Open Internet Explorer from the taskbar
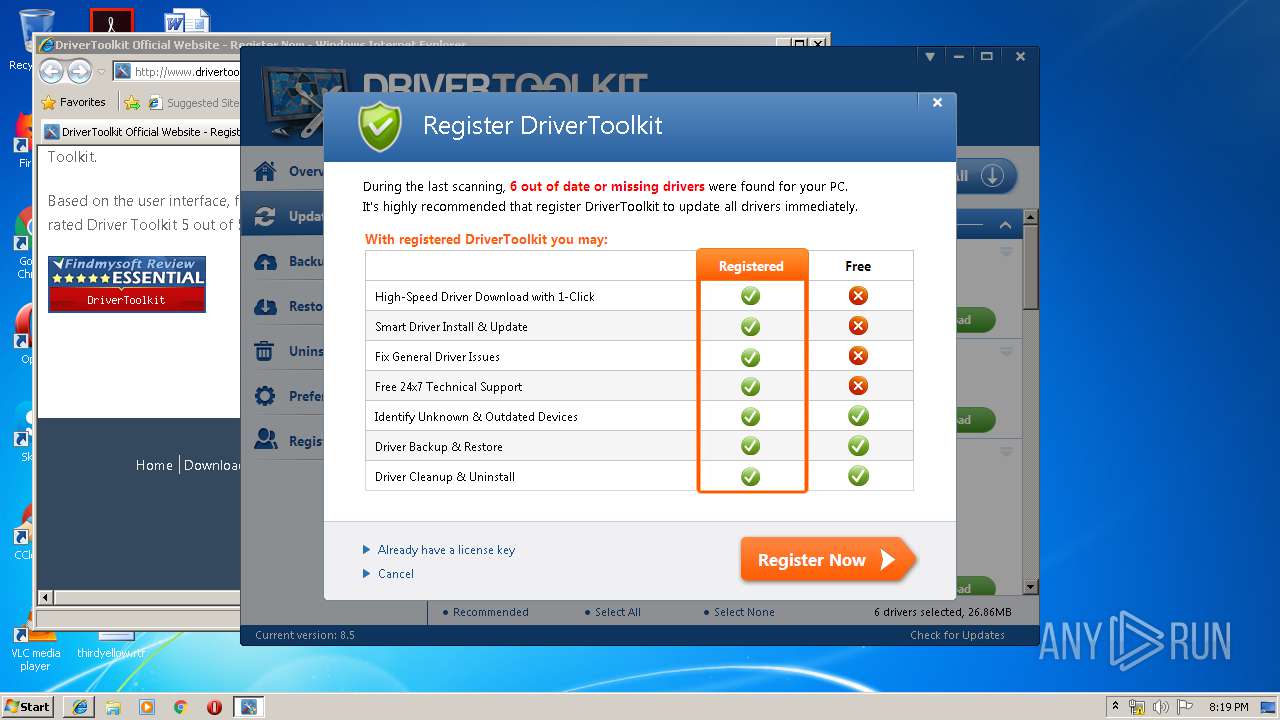 point(79,707)
